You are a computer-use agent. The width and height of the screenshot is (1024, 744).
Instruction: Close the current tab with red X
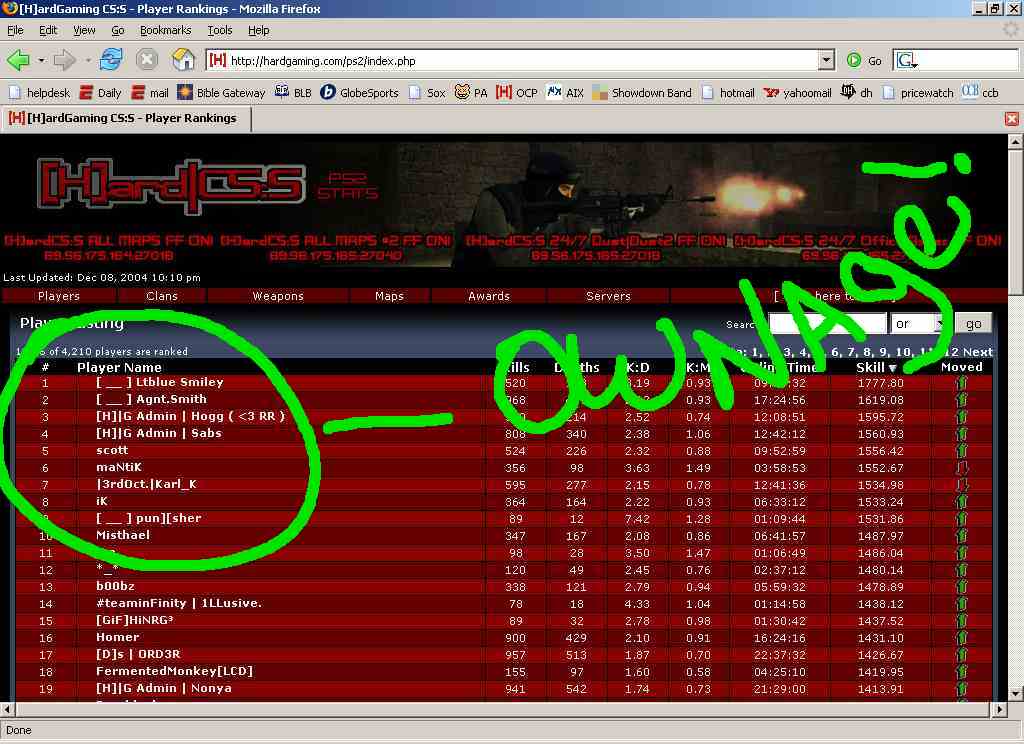point(1011,119)
